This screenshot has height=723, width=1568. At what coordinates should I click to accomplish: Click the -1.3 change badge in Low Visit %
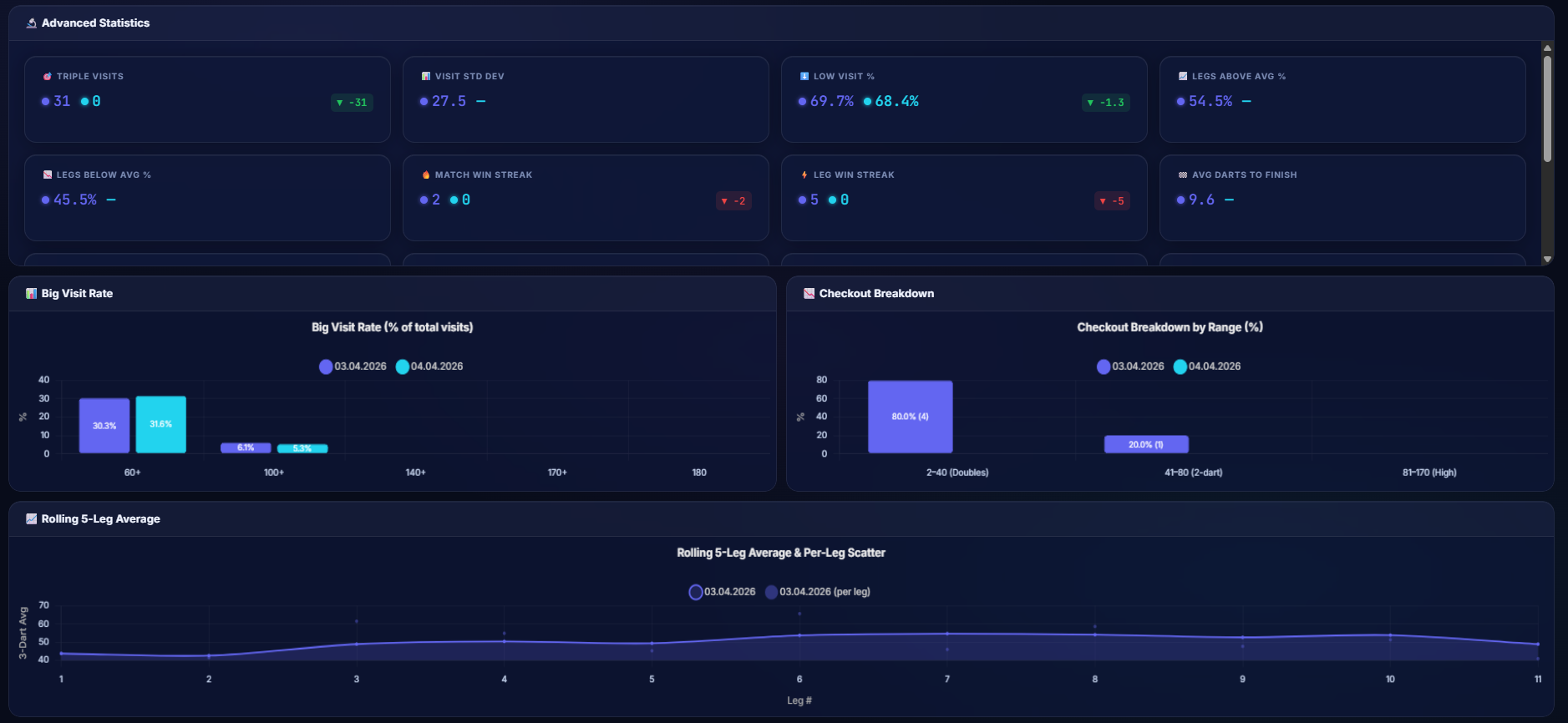tap(1106, 103)
